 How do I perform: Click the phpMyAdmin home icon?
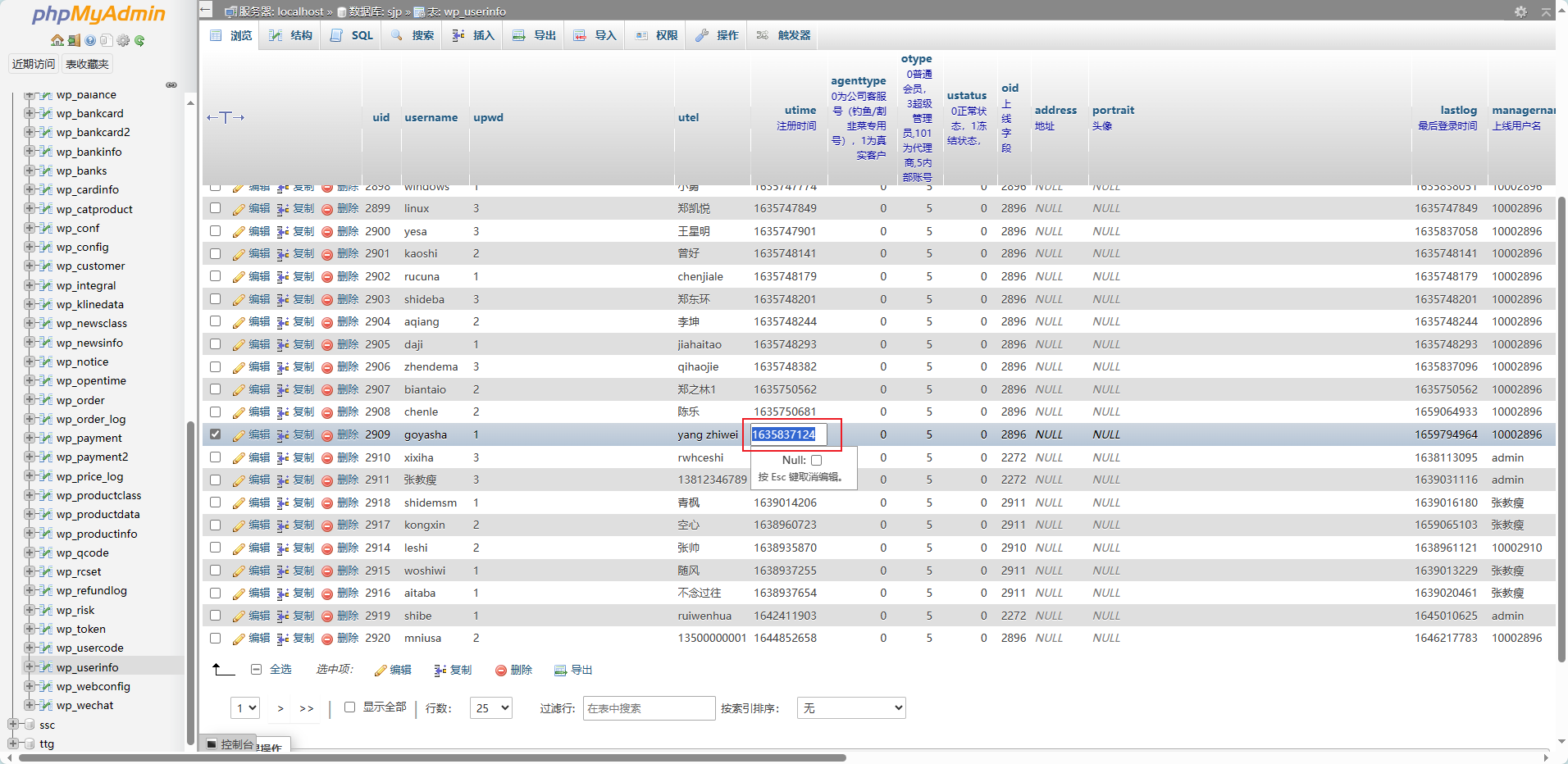pos(57,40)
